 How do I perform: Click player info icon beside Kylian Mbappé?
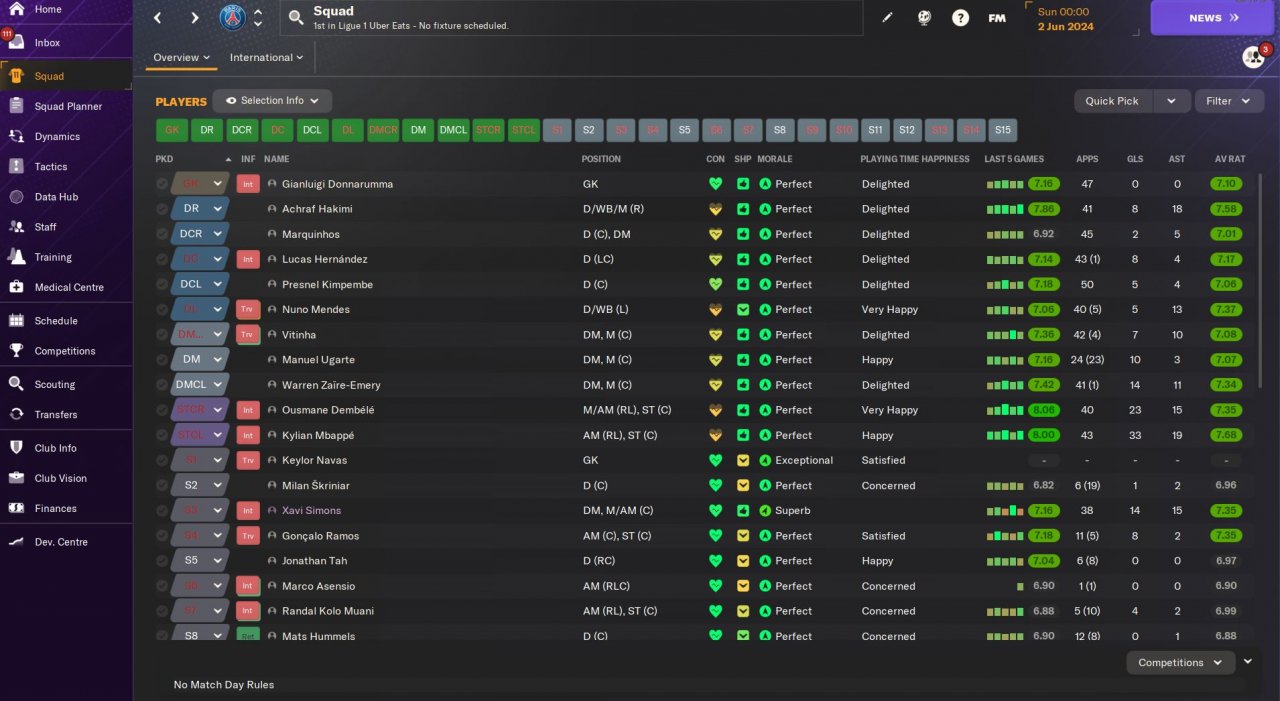(272, 435)
